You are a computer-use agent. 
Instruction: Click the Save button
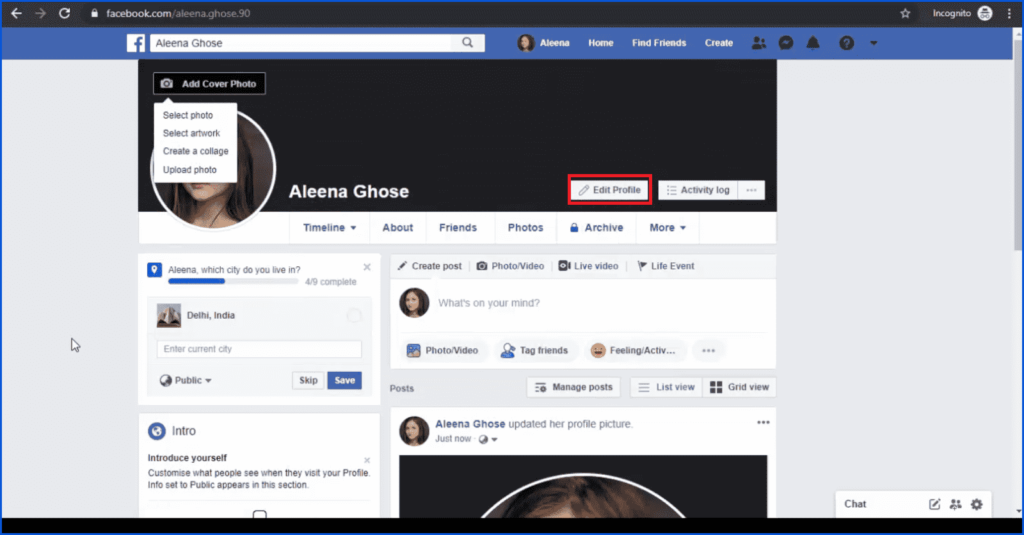pyautogui.click(x=344, y=380)
